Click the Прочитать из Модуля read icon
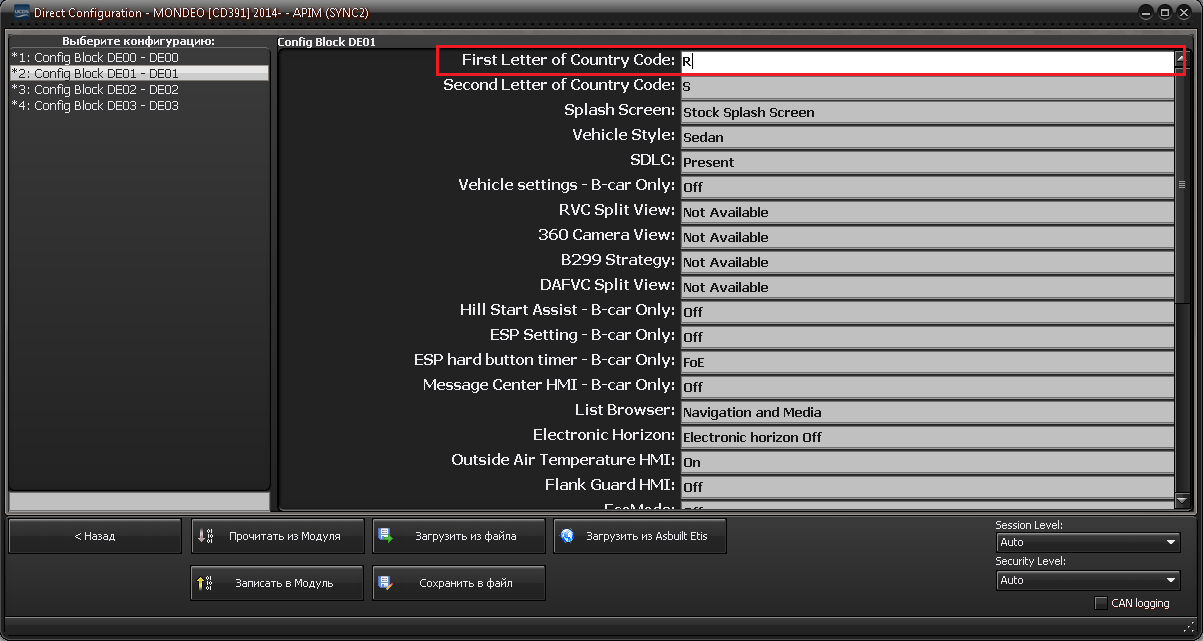The width and height of the screenshot is (1203, 641). pyautogui.click(x=205, y=536)
